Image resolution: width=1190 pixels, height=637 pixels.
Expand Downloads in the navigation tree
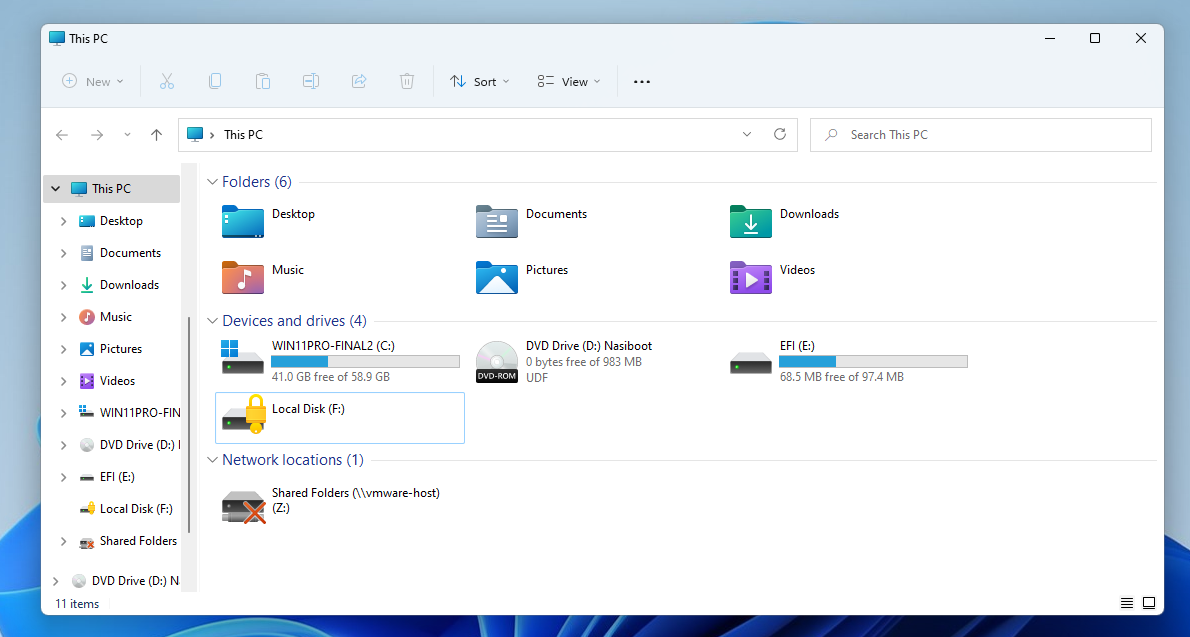(64, 285)
